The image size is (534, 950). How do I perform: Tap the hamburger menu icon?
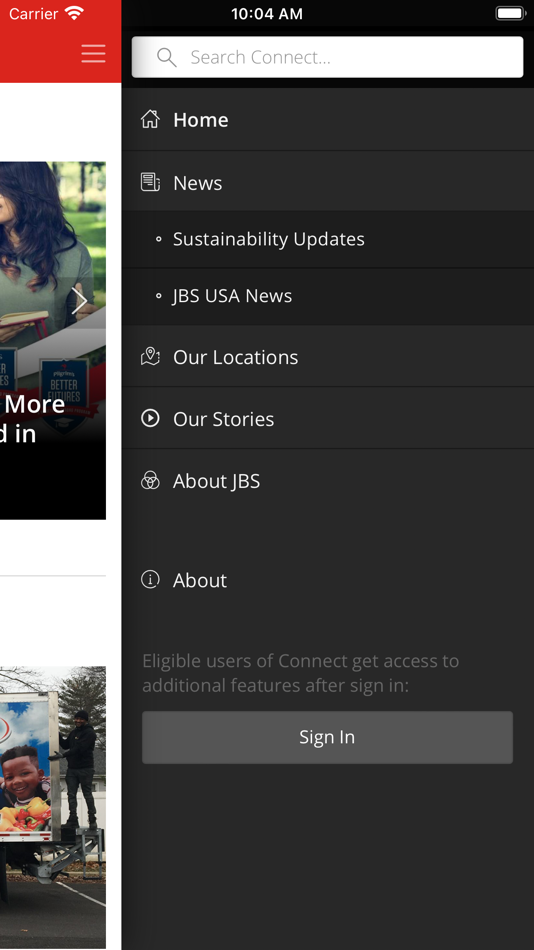click(x=93, y=54)
